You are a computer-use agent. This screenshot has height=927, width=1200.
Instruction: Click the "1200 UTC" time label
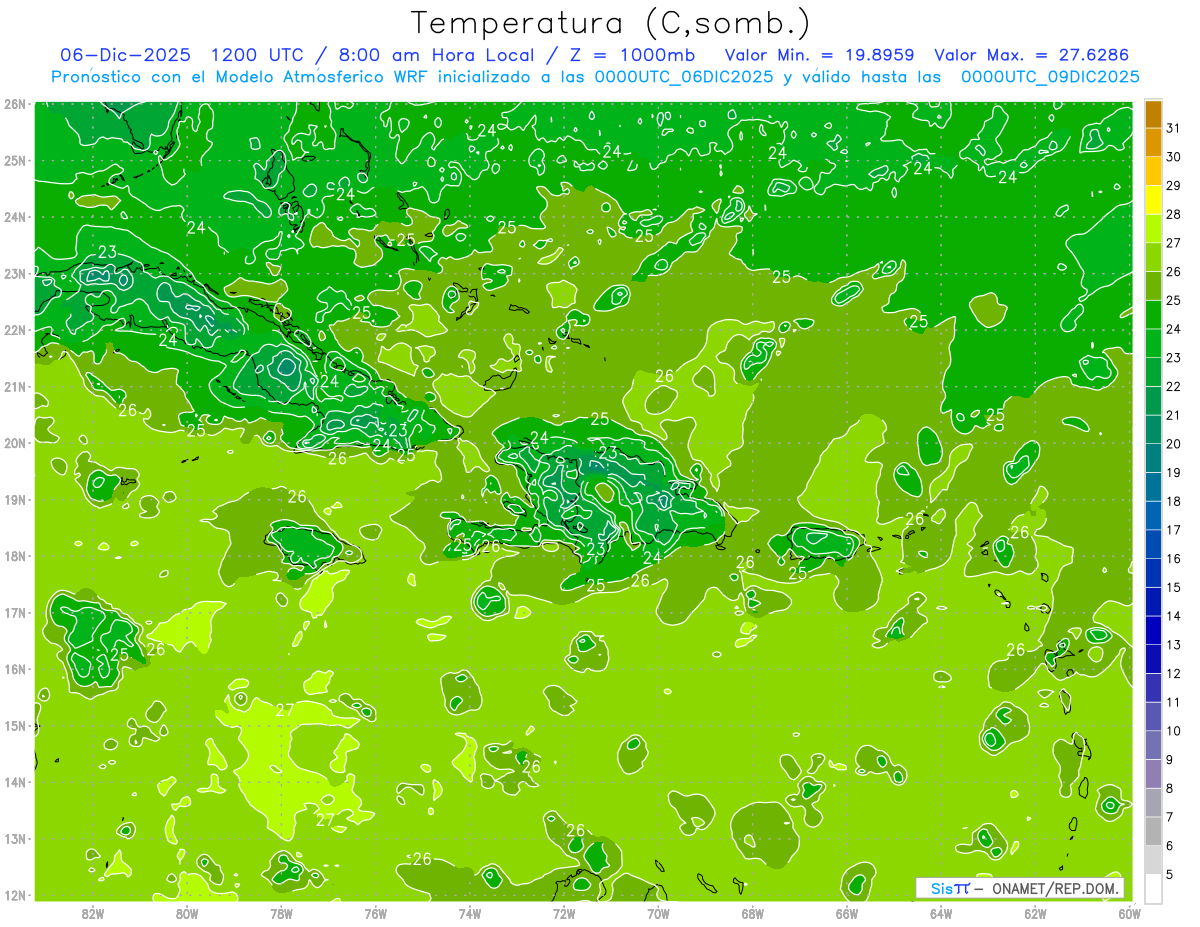pyautogui.click(x=257, y=55)
